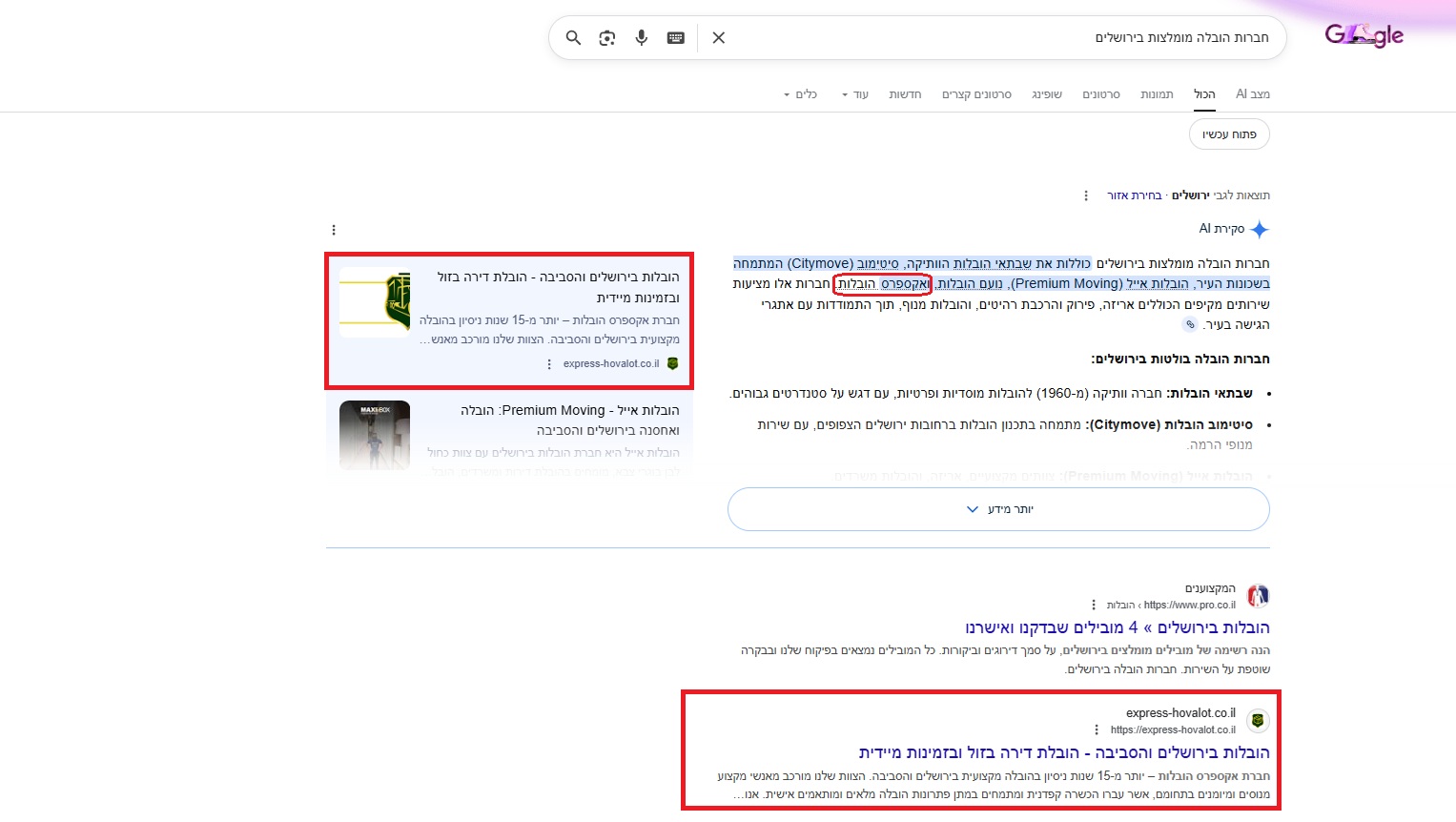Open three-dot options next to location results
Viewport: 1456px width, 822px height.
[x=1086, y=195]
